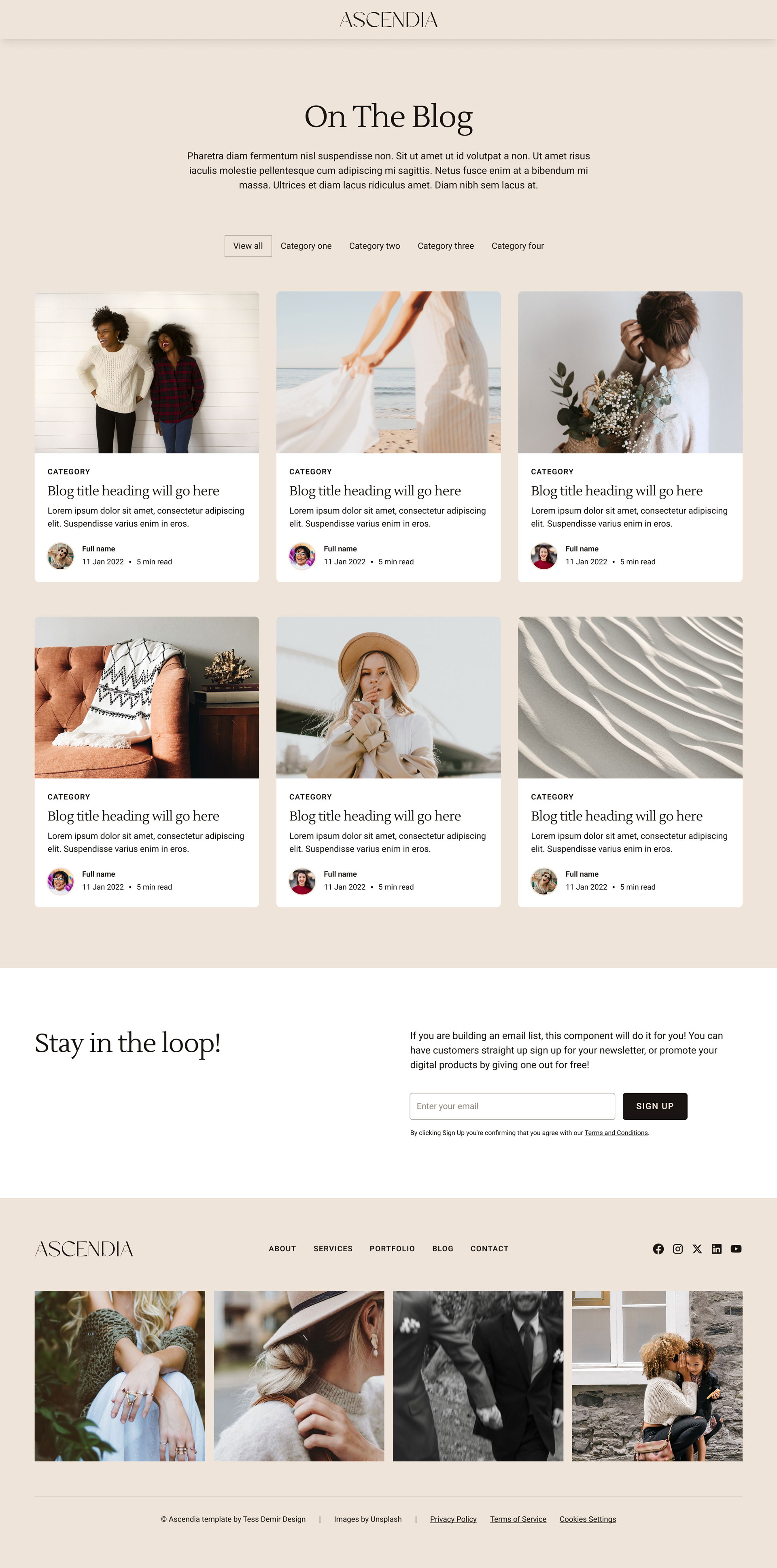Open the Terms and Conditions link
Viewport: 777px width, 1568px height.
[x=616, y=1133]
